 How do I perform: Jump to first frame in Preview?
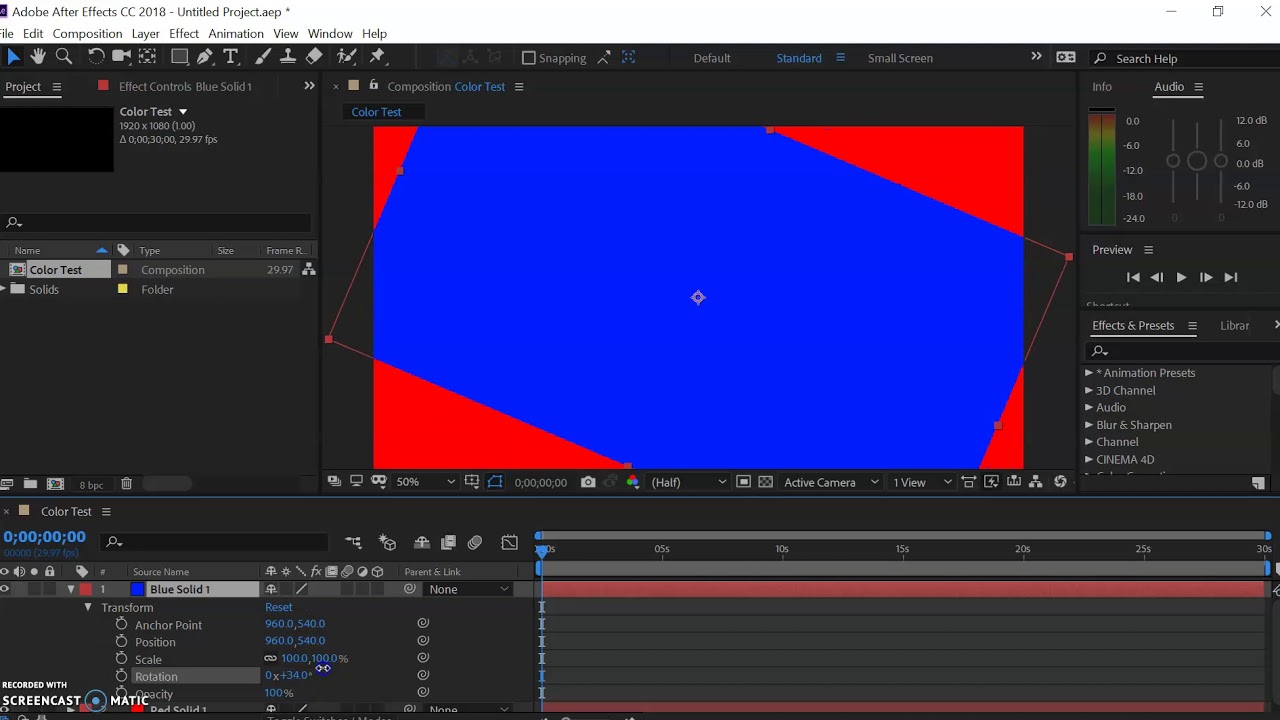(1133, 277)
